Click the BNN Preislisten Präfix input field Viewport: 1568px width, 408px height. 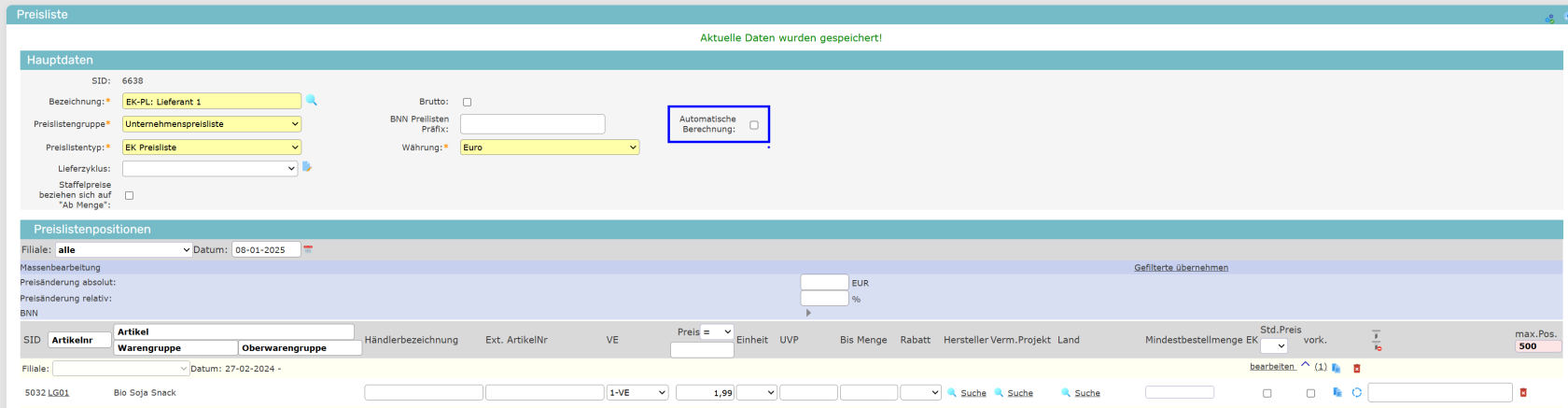[532, 124]
